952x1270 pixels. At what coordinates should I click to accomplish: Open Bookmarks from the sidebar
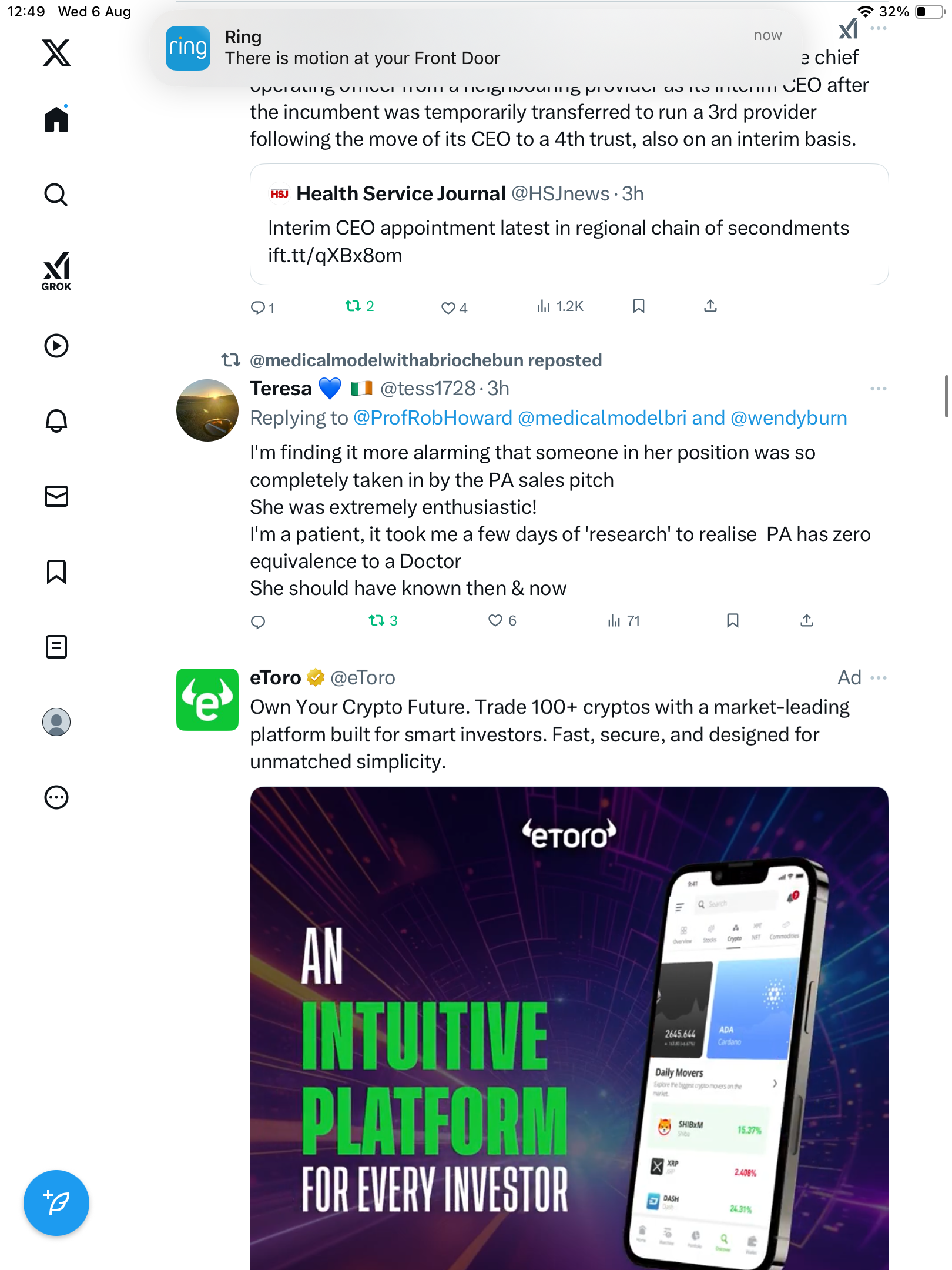pos(56,571)
